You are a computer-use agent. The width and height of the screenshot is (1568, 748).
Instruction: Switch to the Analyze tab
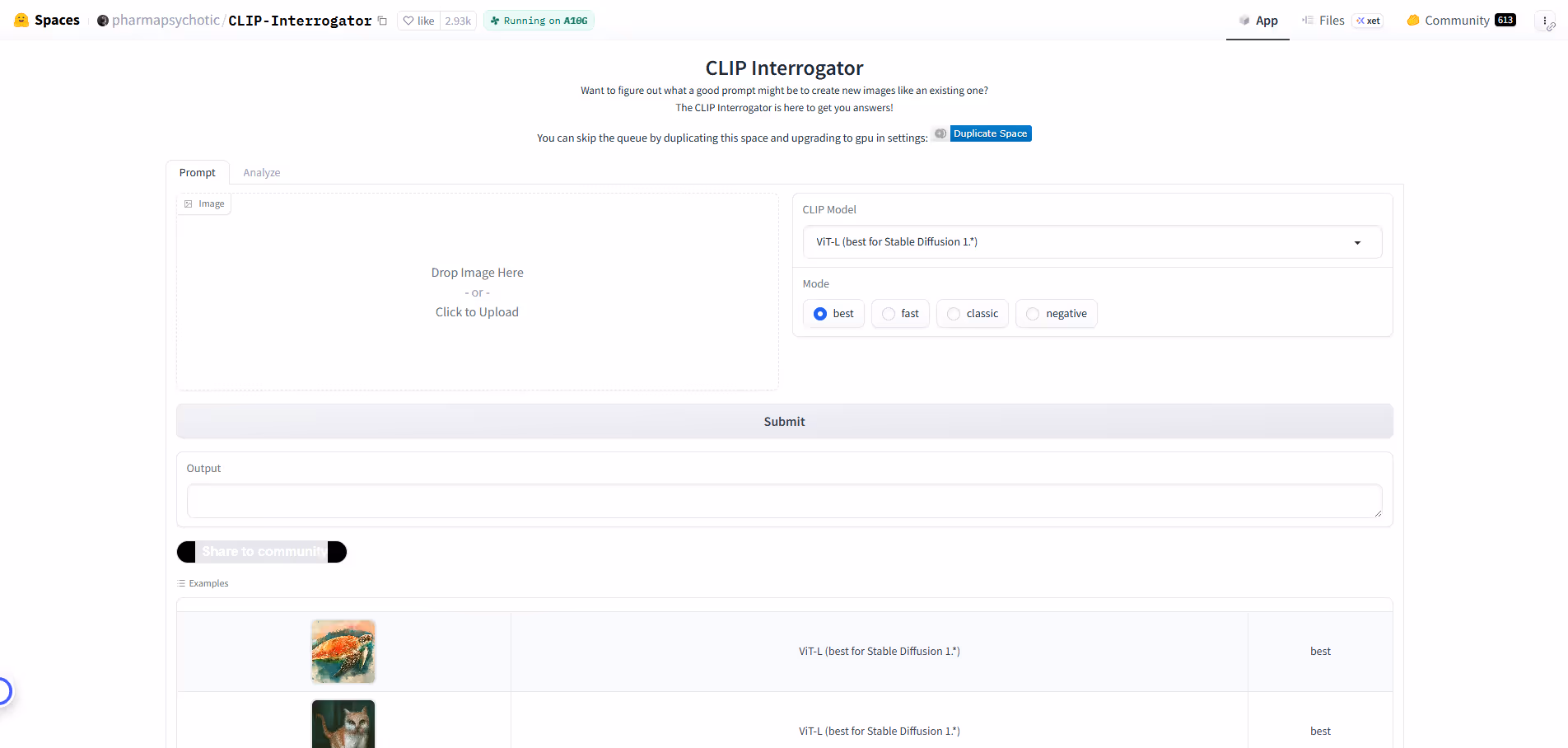pos(261,172)
